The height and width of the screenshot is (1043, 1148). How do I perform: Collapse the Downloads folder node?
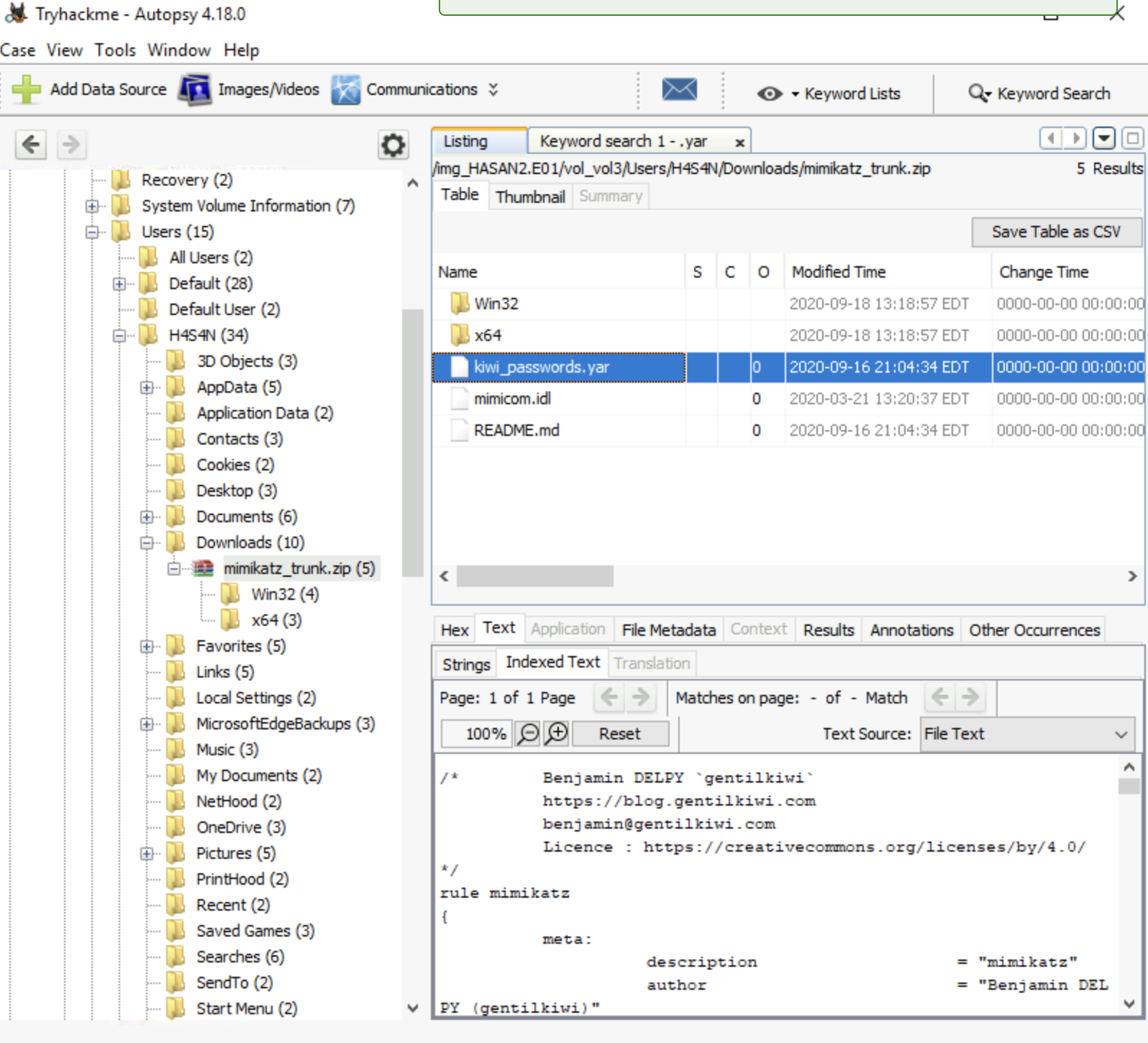pyautogui.click(x=147, y=543)
